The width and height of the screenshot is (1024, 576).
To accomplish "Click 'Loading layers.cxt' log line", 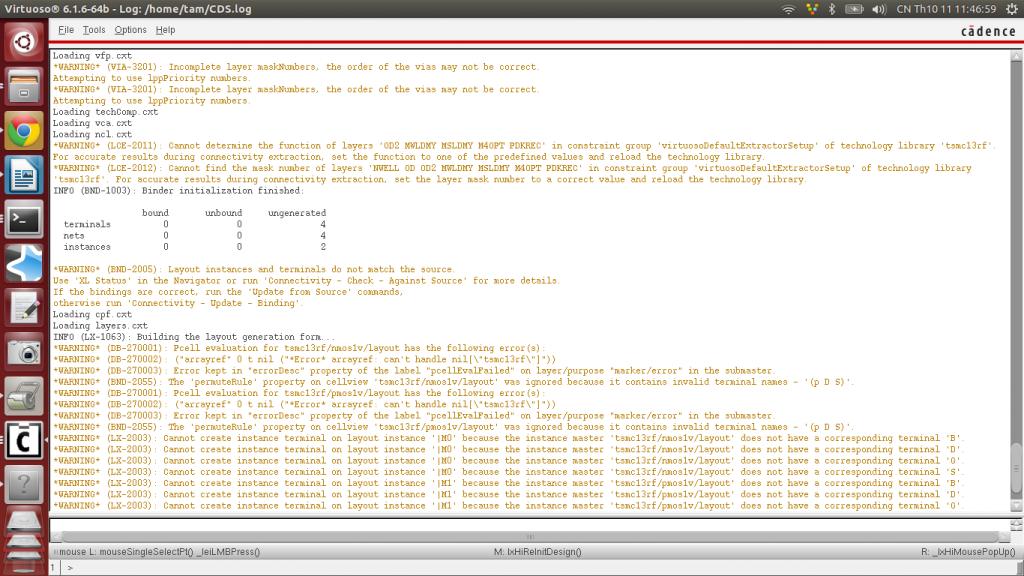I will [100, 325].
